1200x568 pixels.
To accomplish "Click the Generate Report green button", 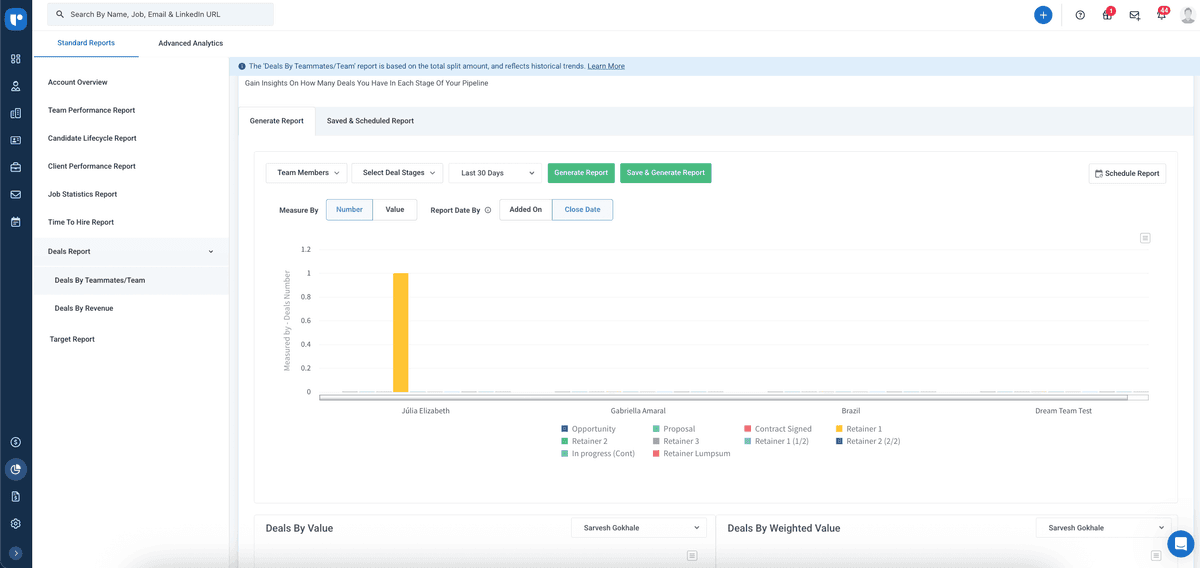I will click(581, 173).
